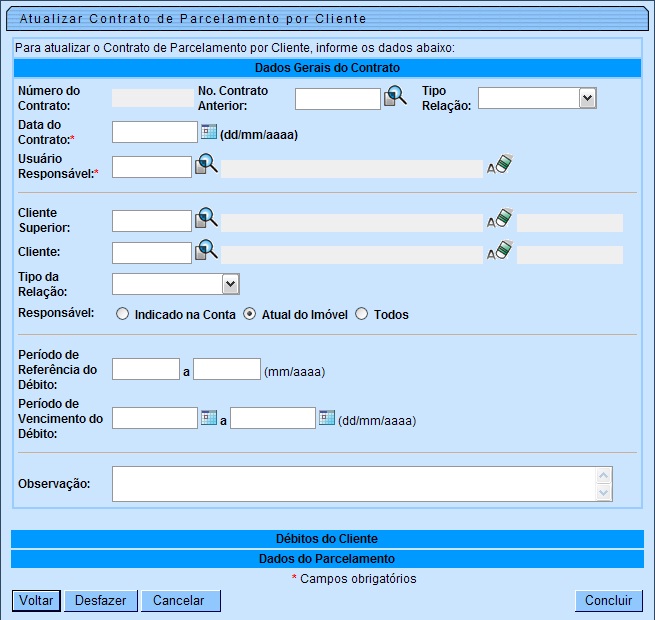Select 'Atual do Imóvel' radio option
The width and height of the screenshot is (655, 620).
(x=250, y=314)
